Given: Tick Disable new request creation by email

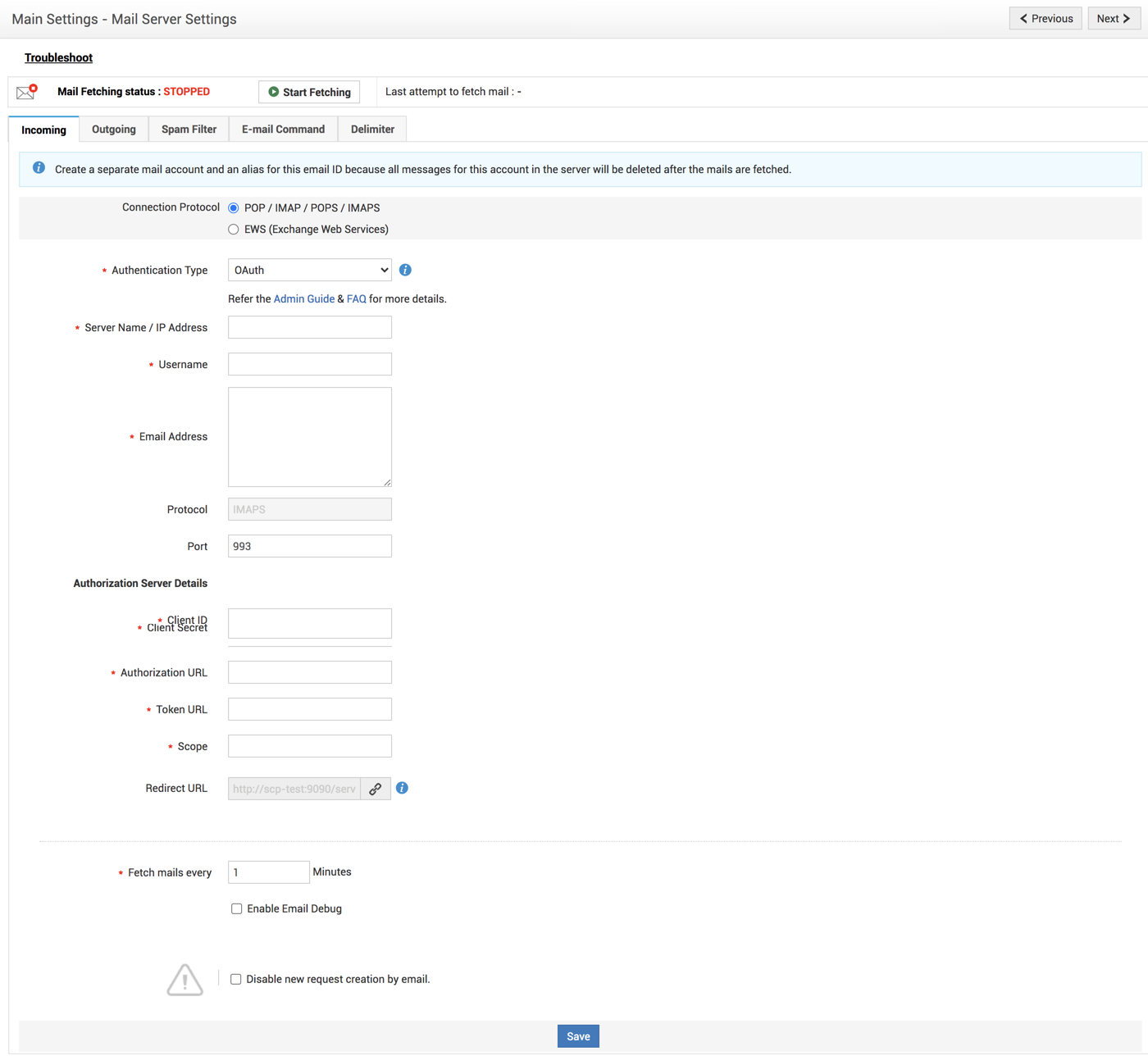Looking at the screenshot, I should click(236, 979).
